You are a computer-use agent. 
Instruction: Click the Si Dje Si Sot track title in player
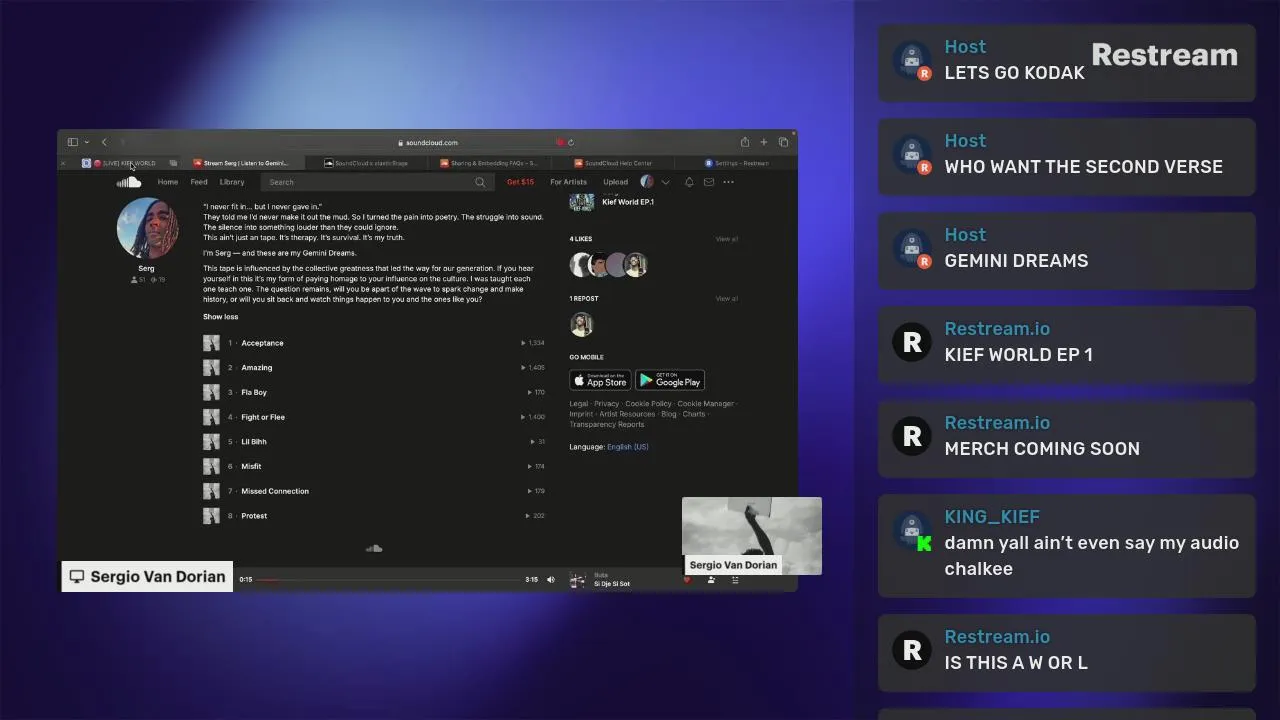[x=612, y=584]
